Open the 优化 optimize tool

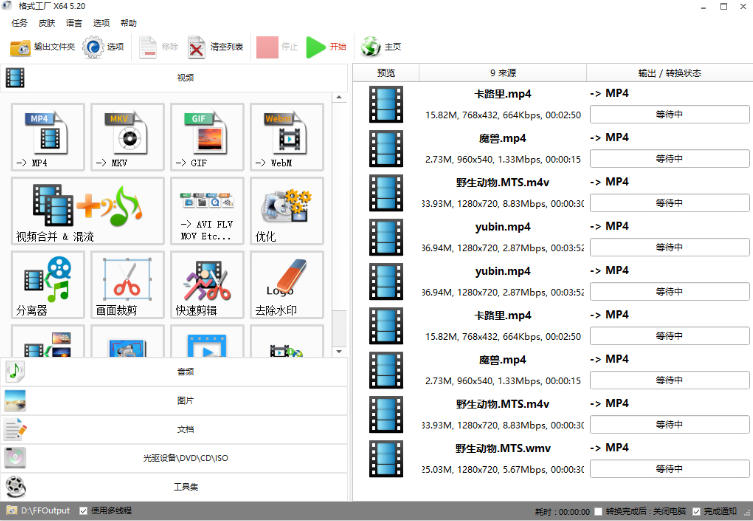[x=287, y=211]
